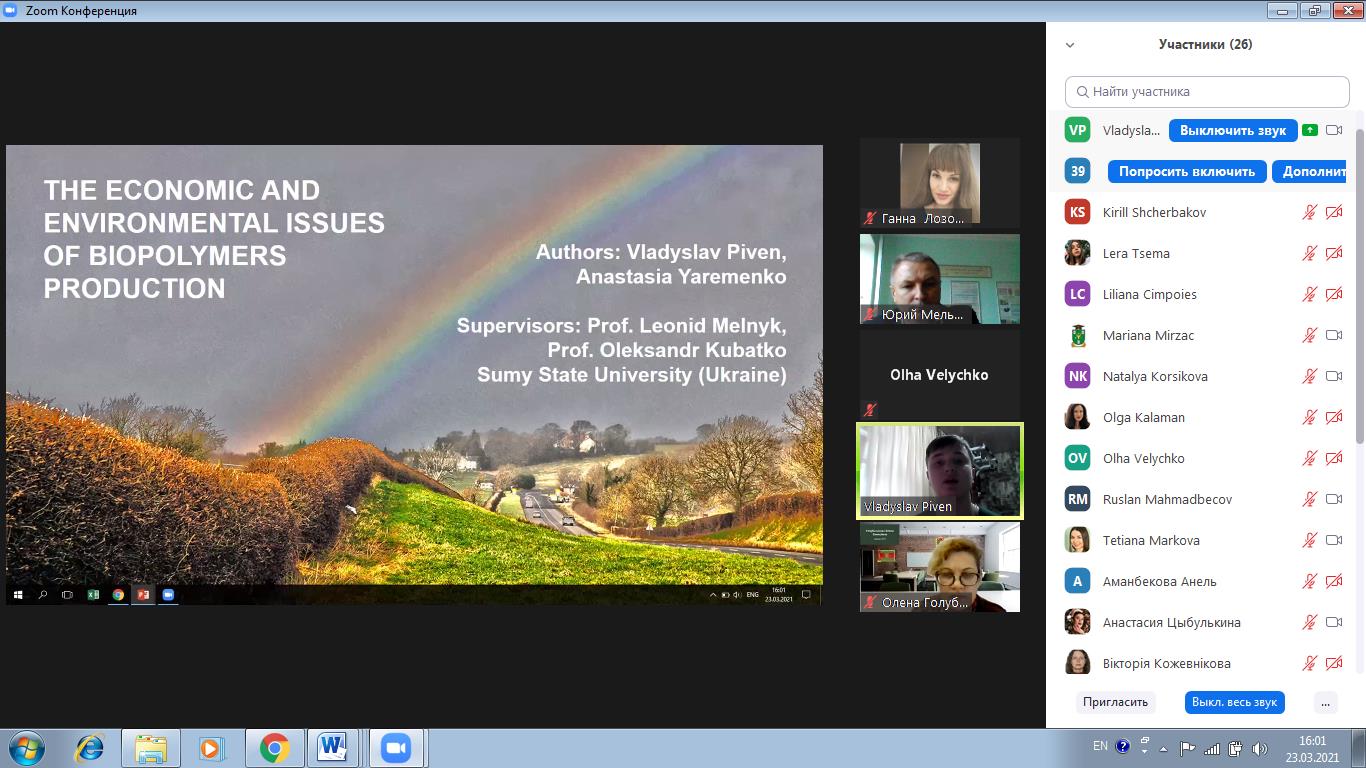The width and height of the screenshot is (1366, 768).
Task: Click Ruslan Mahmadbecov microphone icon
Action: tap(1309, 499)
